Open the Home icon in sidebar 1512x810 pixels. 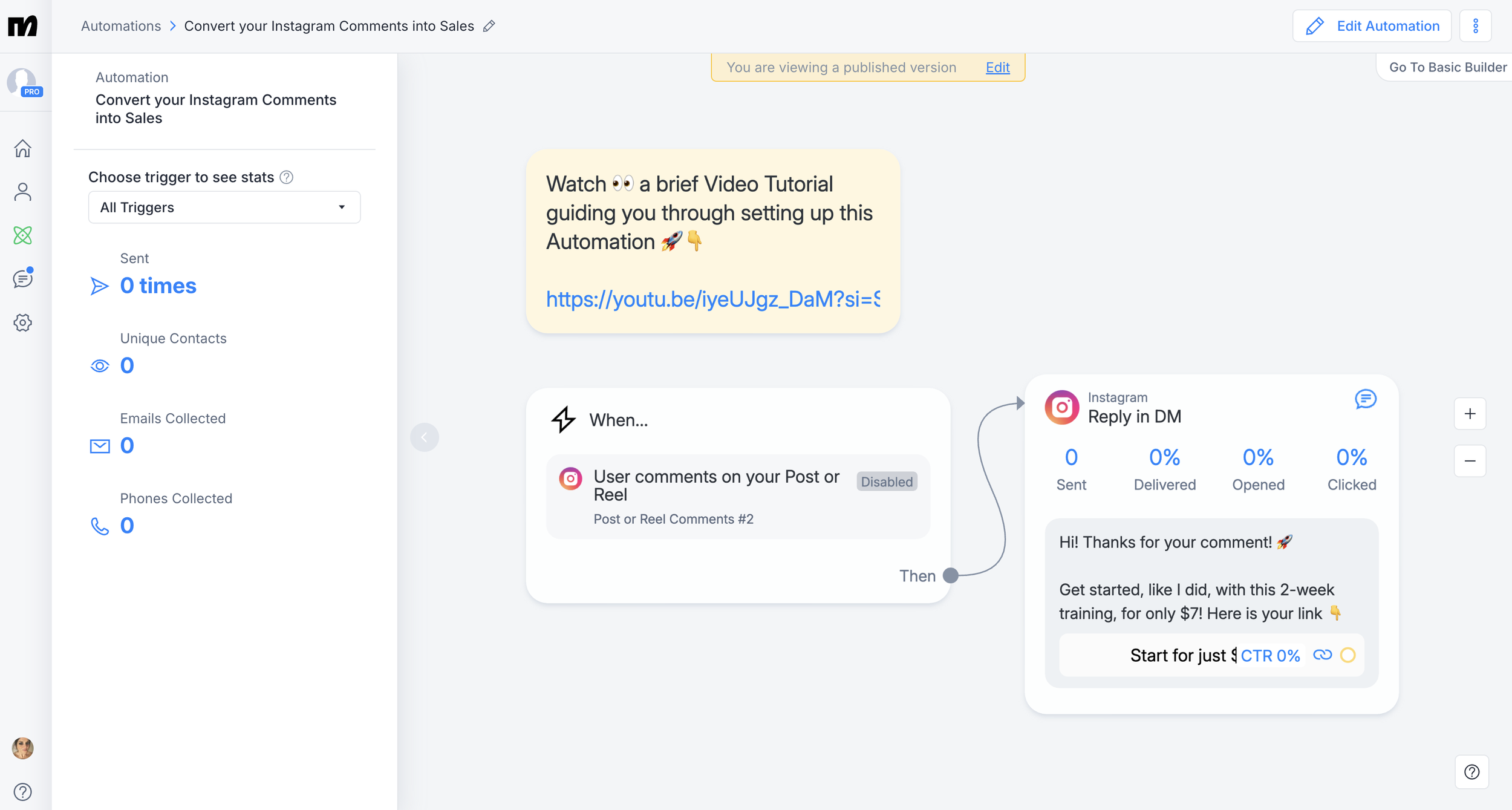(22, 148)
